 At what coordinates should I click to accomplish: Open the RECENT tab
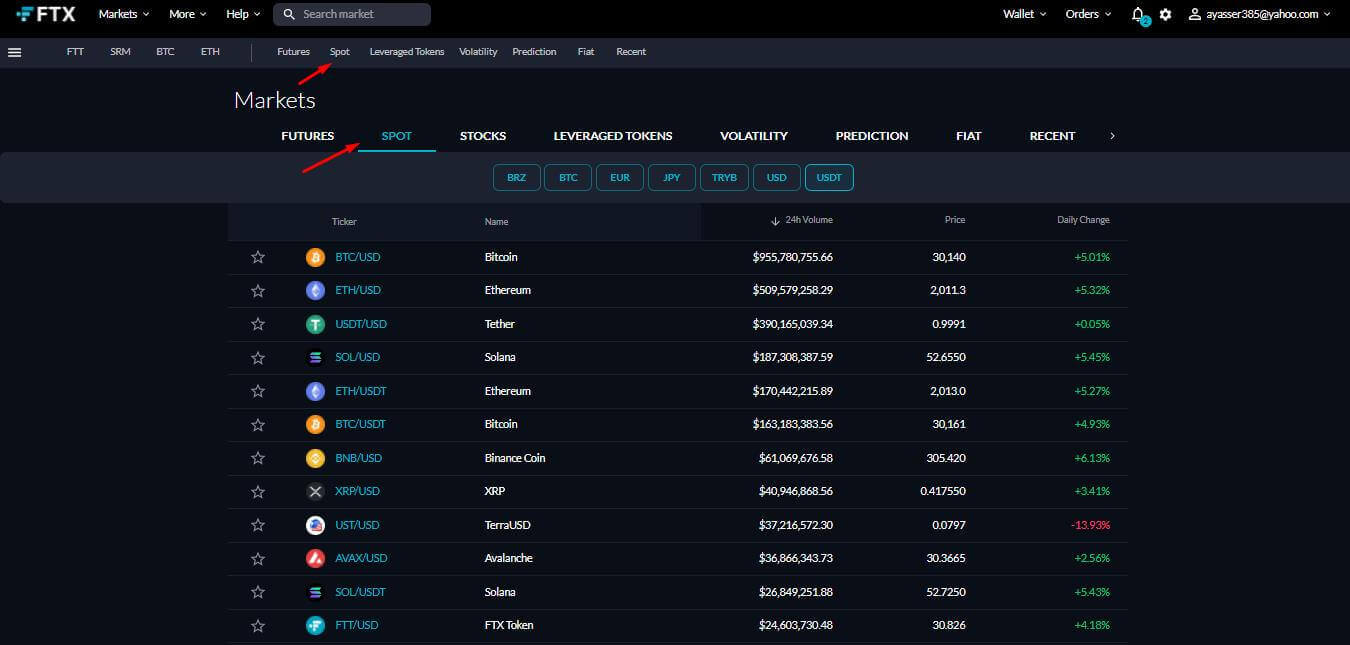[1052, 136]
